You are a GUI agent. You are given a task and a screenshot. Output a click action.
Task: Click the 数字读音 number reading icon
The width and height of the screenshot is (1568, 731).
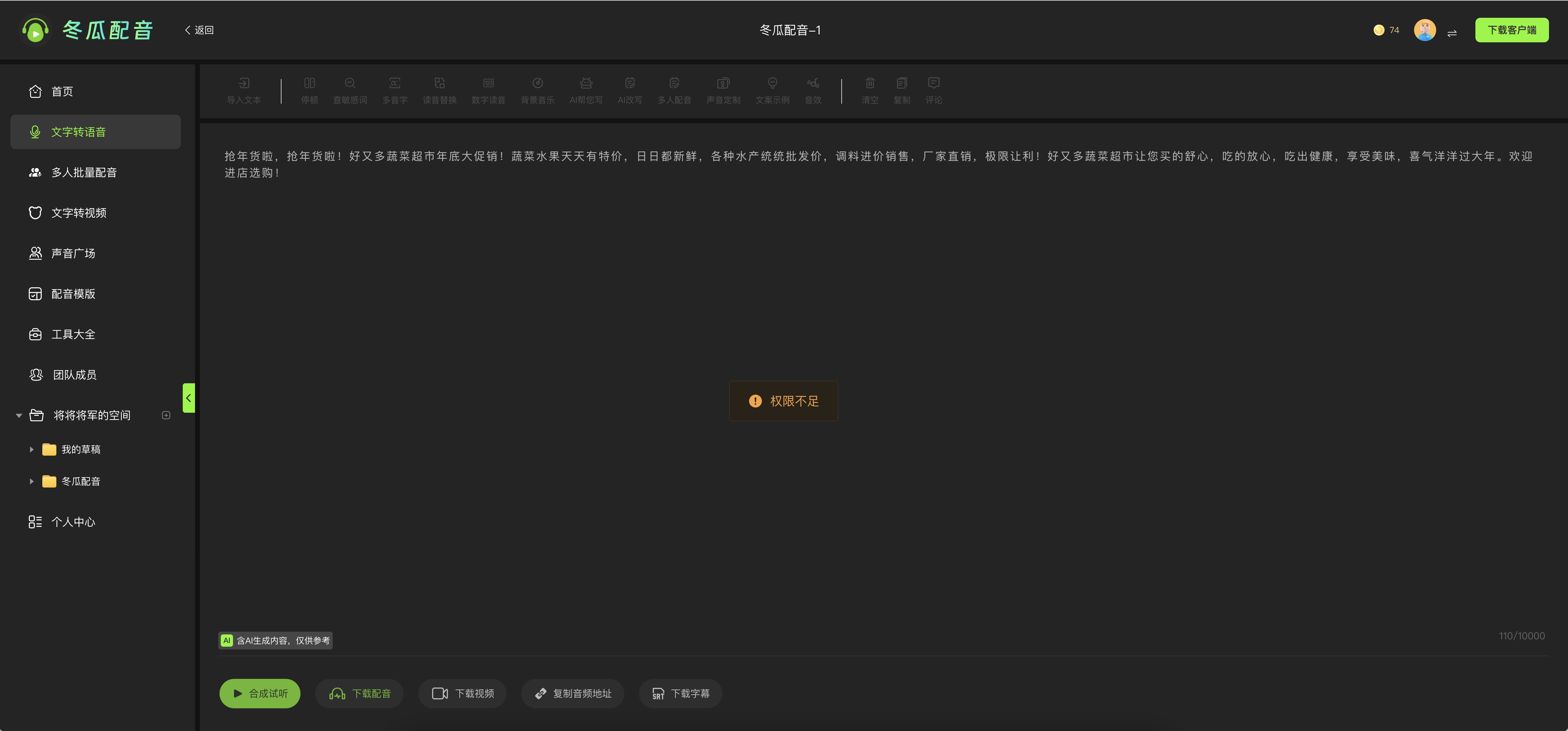(488, 84)
